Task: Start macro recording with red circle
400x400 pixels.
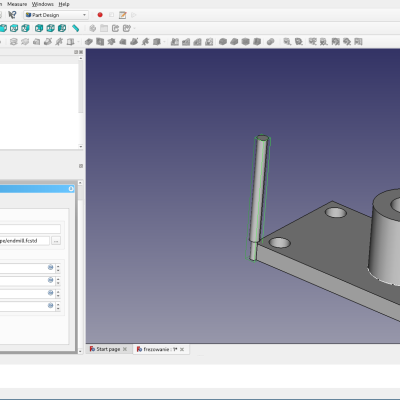Action: [x=100, y=15]
